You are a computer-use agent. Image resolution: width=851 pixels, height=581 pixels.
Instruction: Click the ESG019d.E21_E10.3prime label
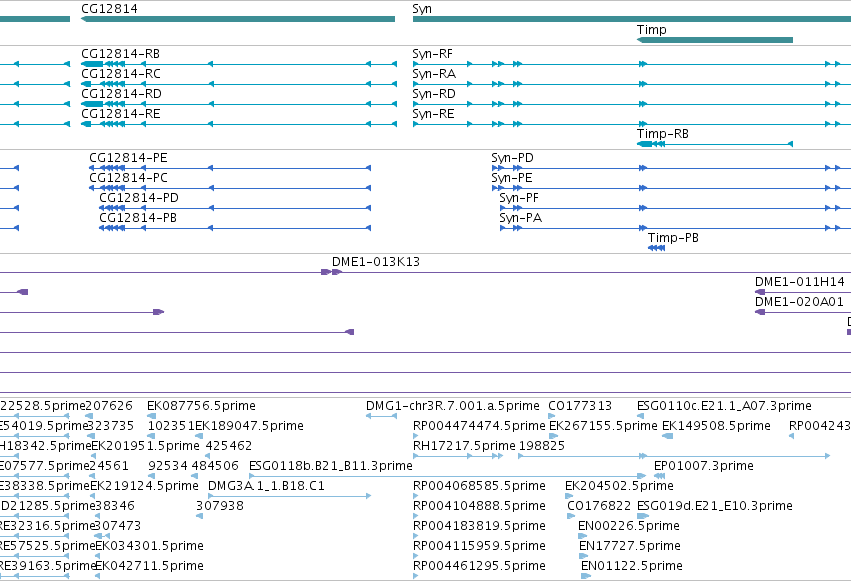tap(714, 506)
